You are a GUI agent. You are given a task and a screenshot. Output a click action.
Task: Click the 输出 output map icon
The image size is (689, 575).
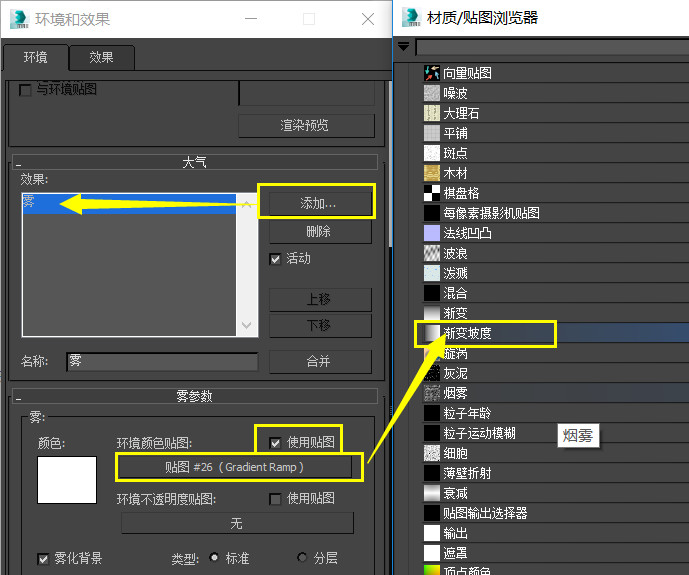[x=432, y=533]
